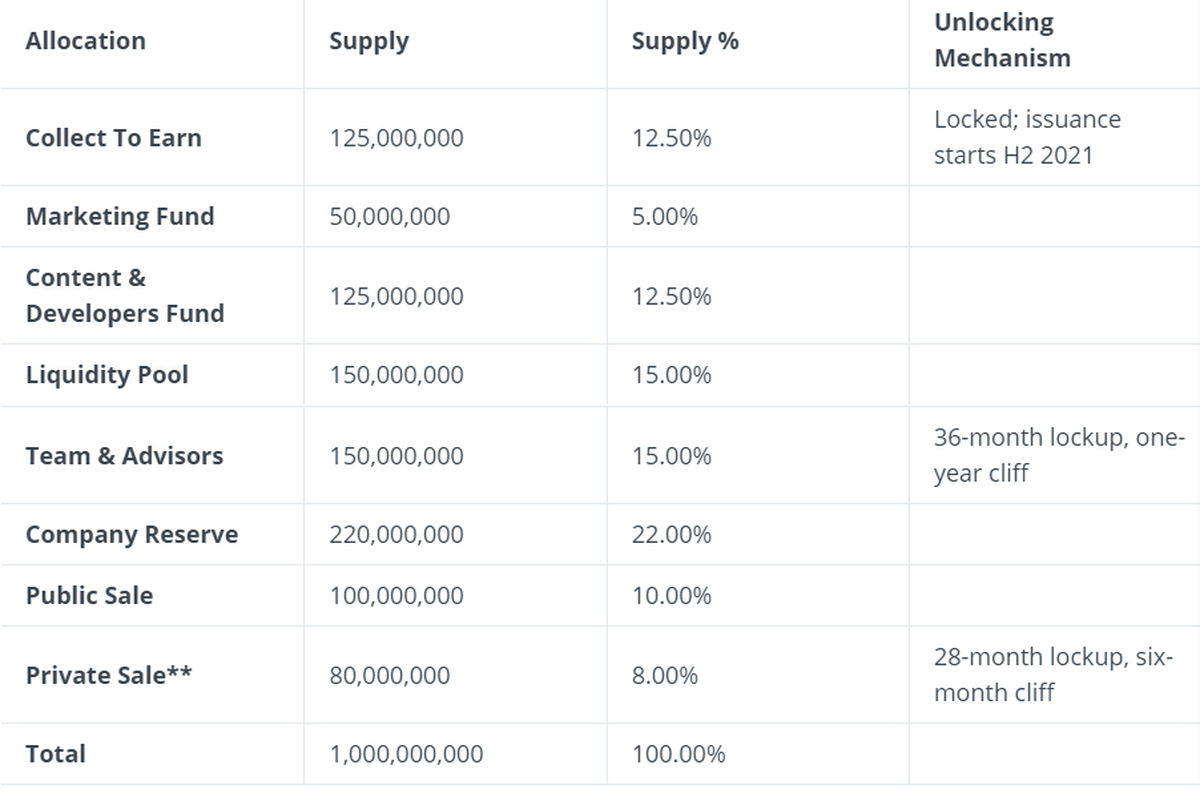Screen dimensions: 1200x793
Task: Click the 80,000,000 supply value
Action: tap(390, 675)
